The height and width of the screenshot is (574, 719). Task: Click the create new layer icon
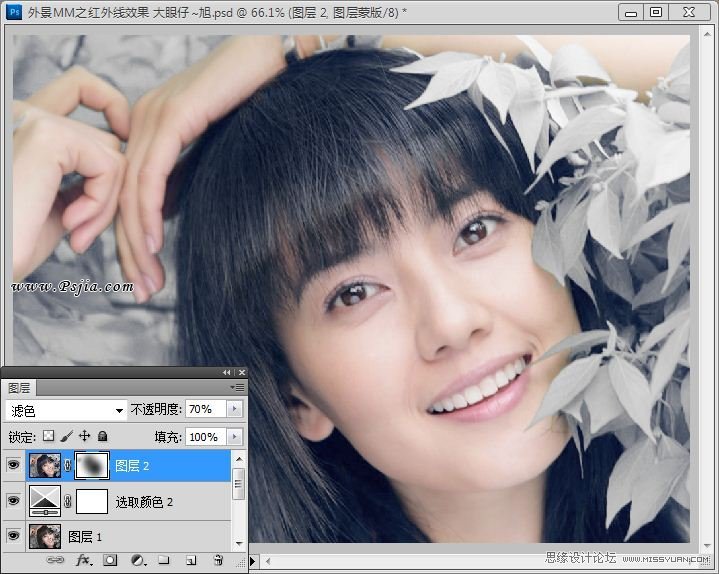[190, 561]
